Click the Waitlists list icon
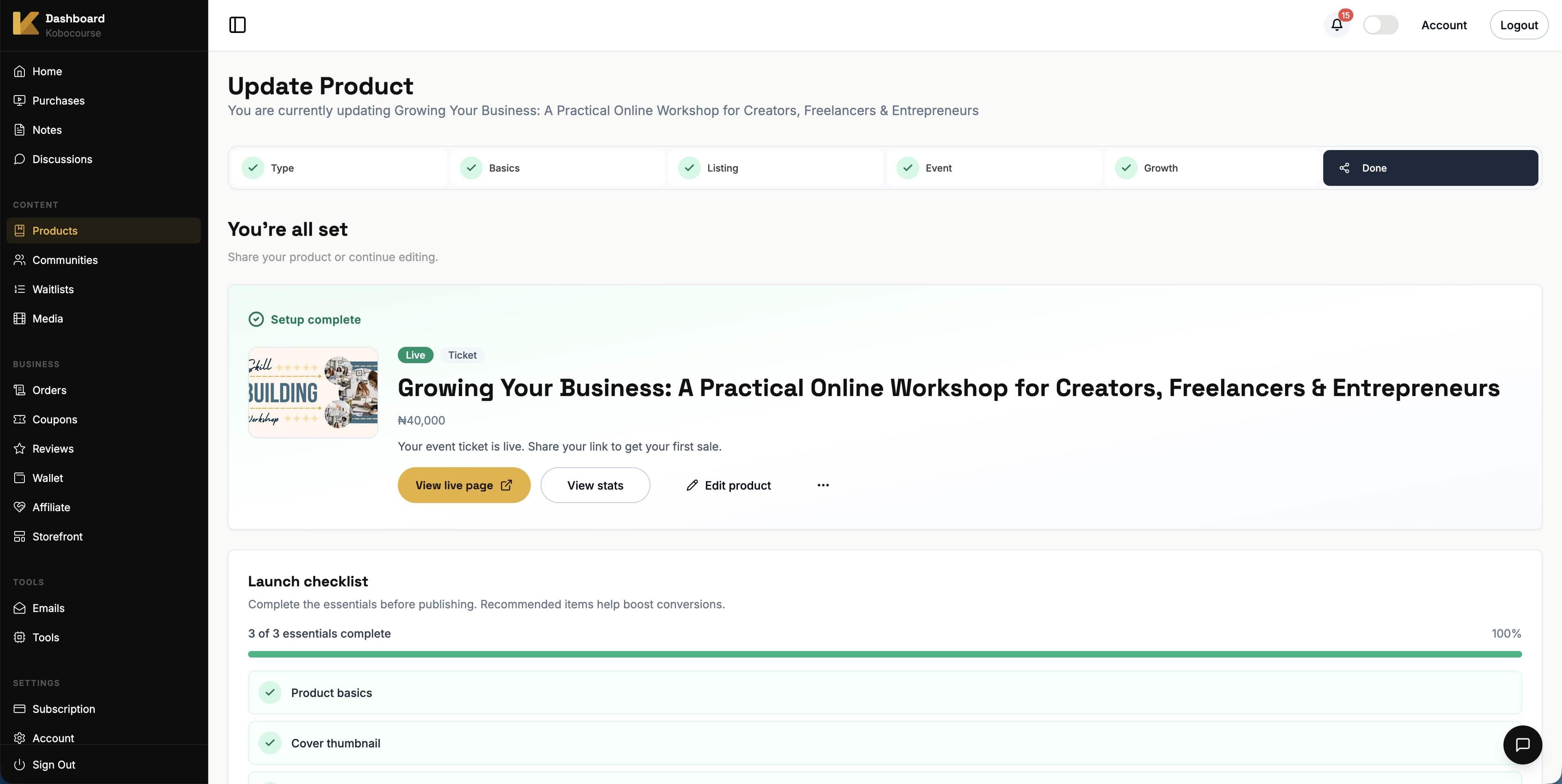The image size is (1562, 784). 20,289
